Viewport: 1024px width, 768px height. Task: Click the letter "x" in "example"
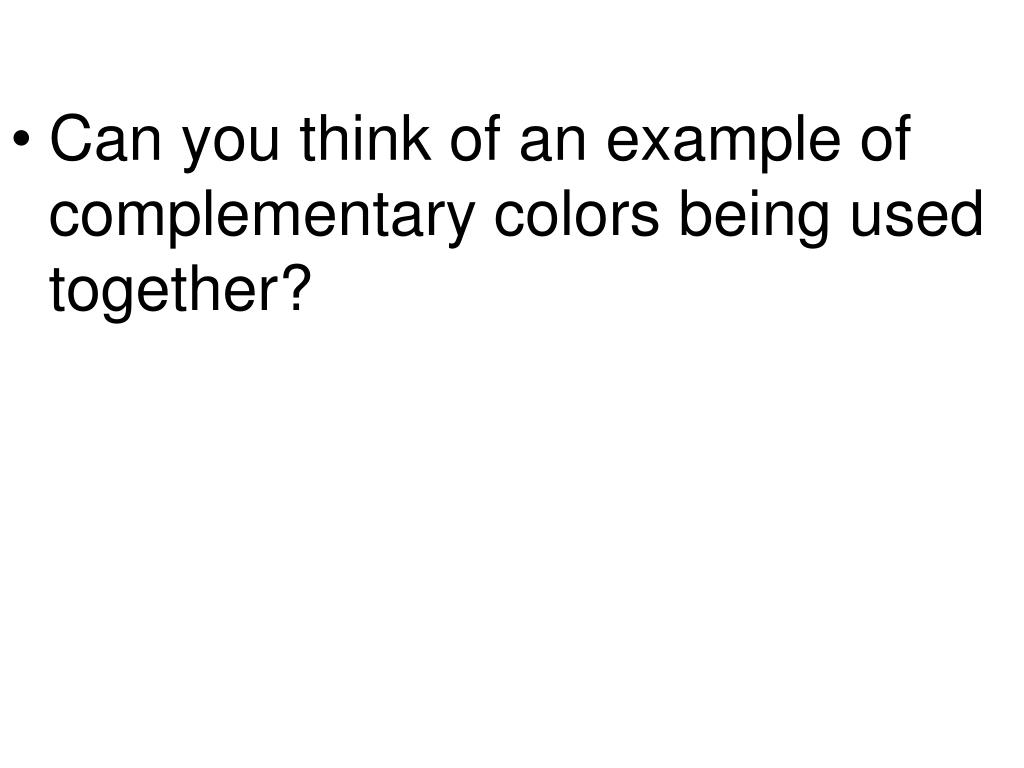(660, 145)
